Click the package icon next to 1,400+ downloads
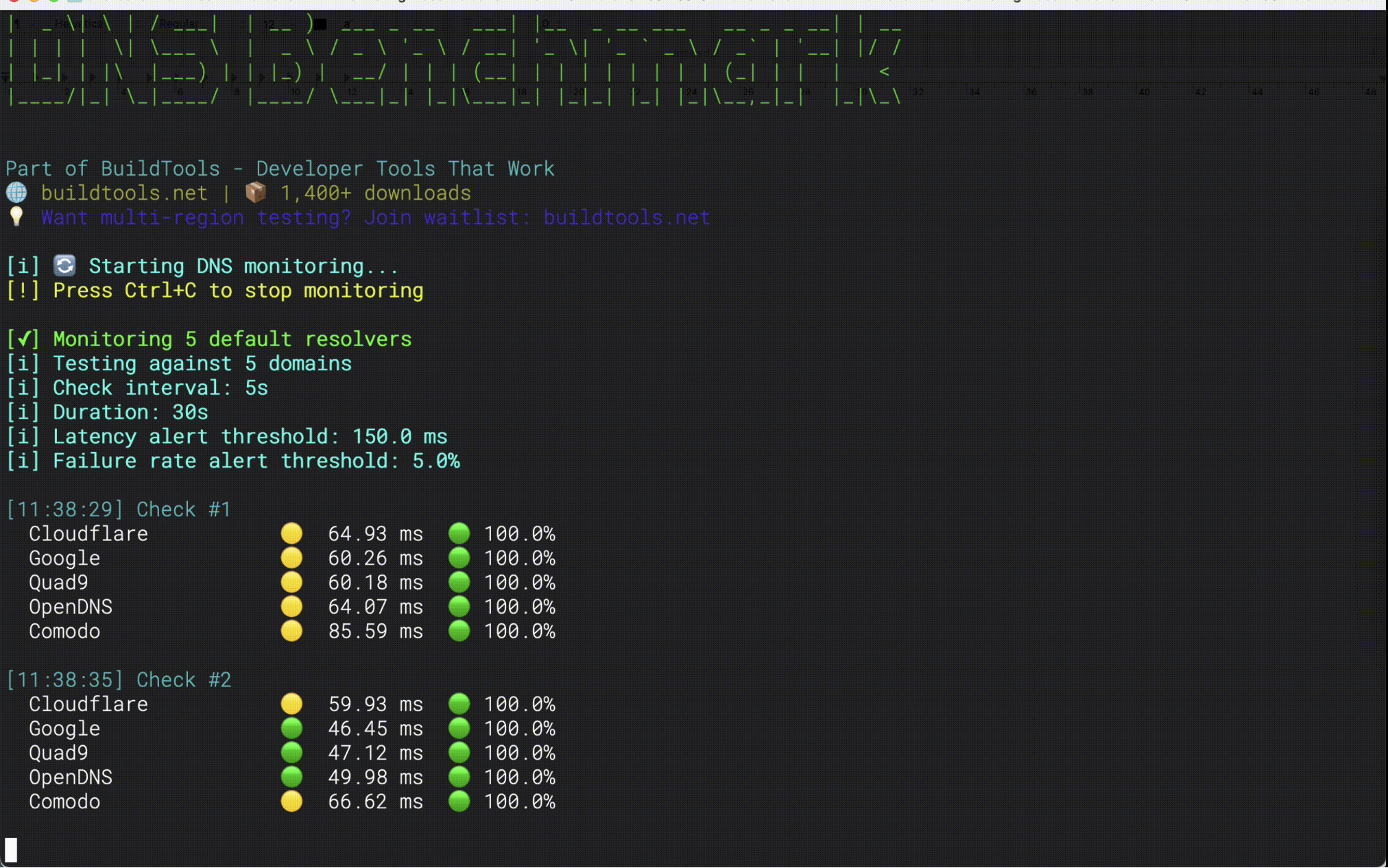 (254, 193)
